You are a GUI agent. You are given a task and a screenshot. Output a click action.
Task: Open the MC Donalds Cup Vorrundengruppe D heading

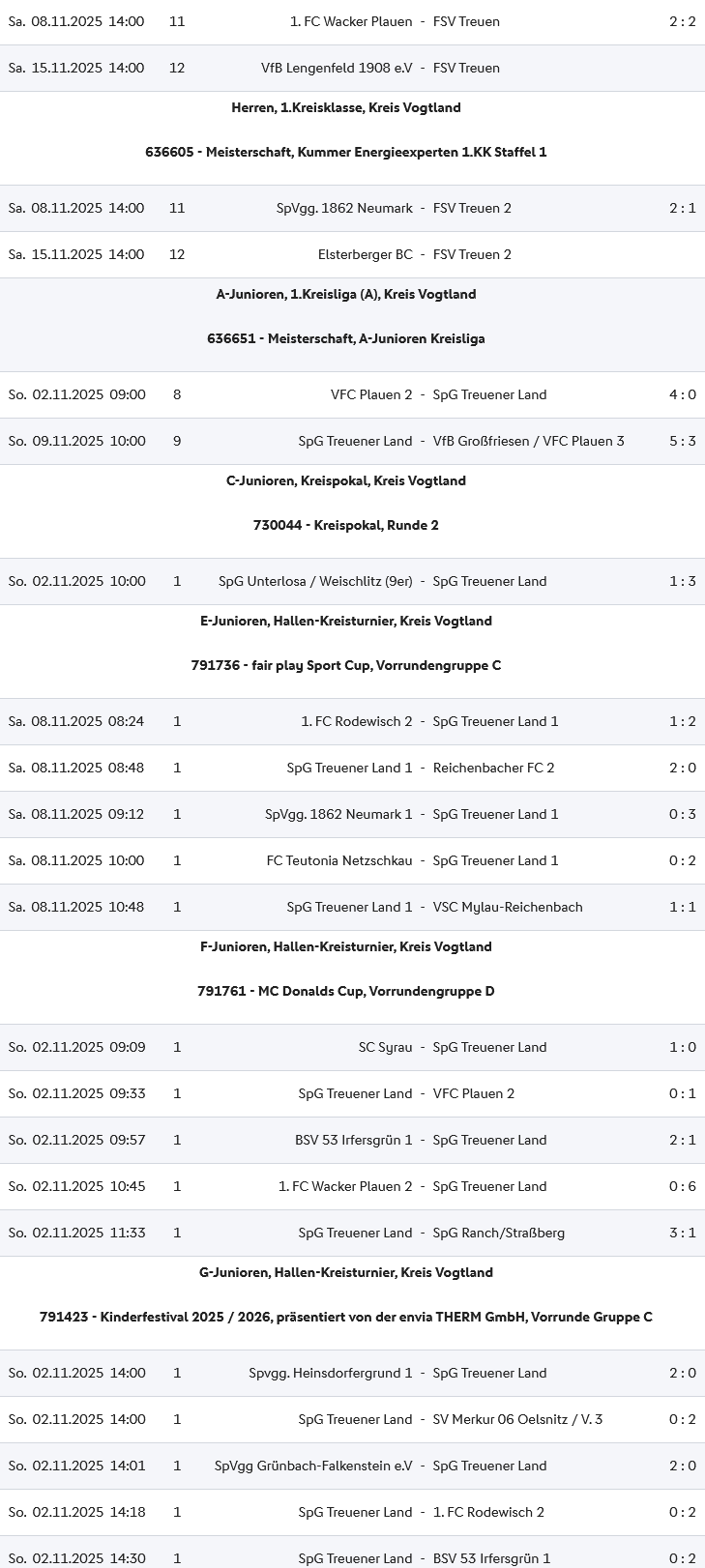(346, 991)
